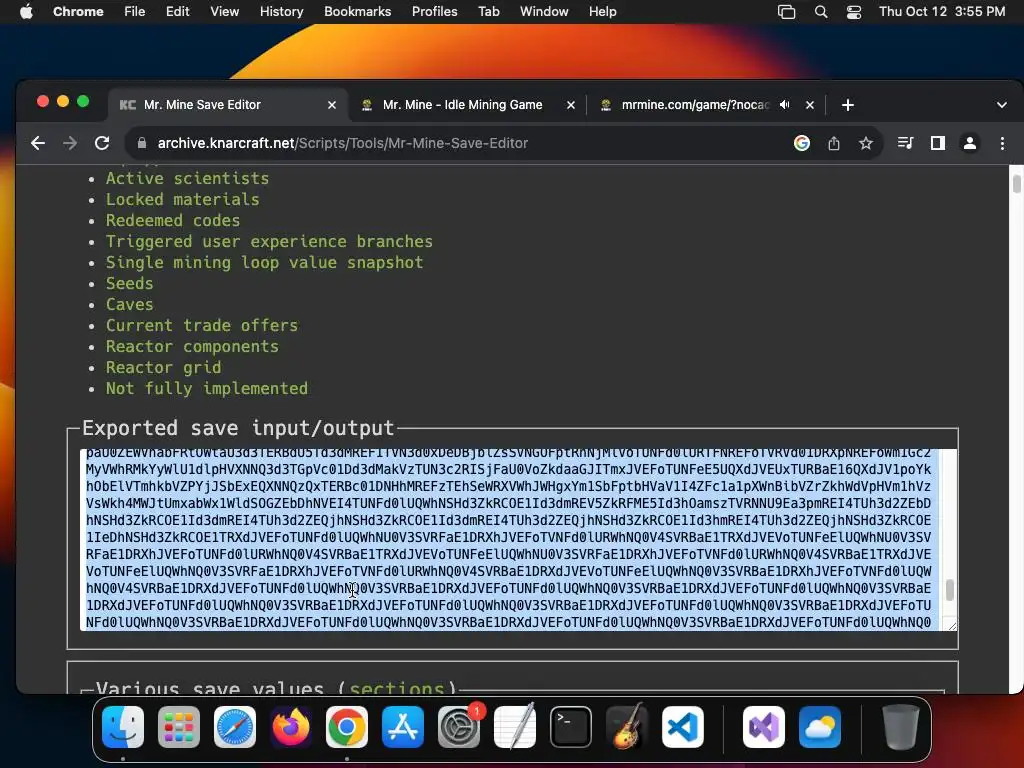
Task: Bookmark this page with star icon
Action: (866, 143)
